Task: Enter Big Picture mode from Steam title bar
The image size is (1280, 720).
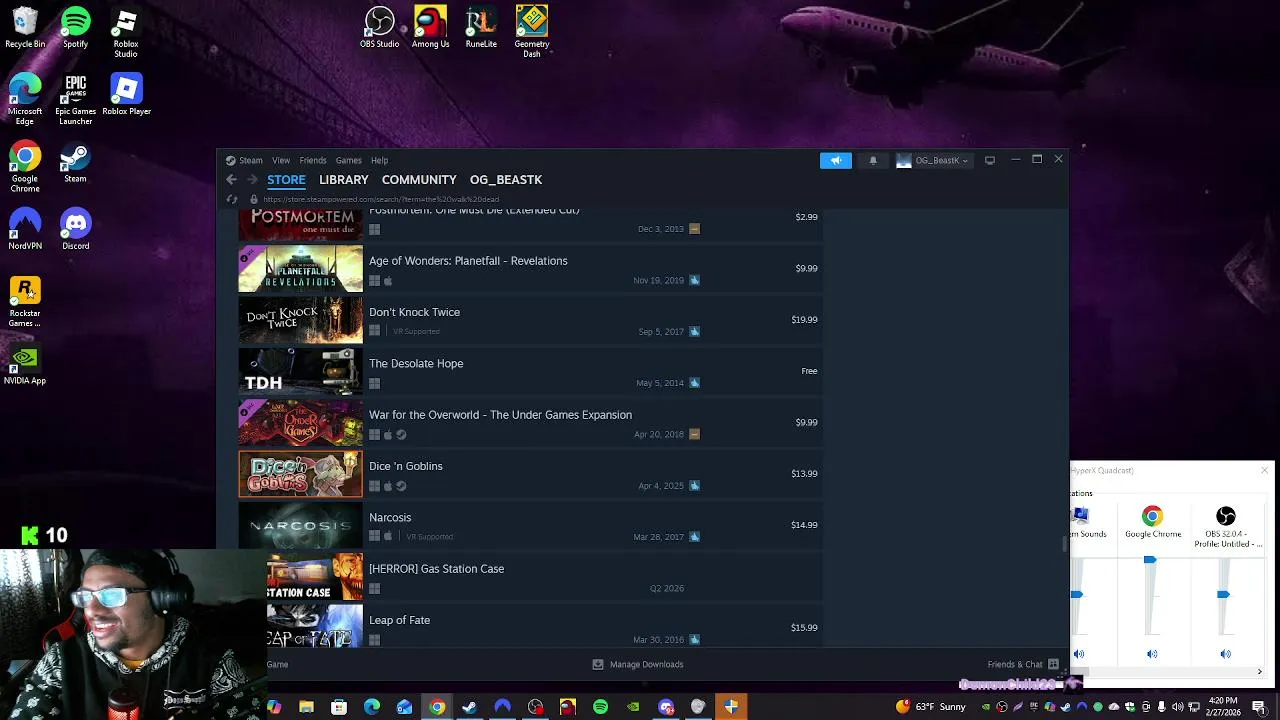Action: [x=990, y=160]
